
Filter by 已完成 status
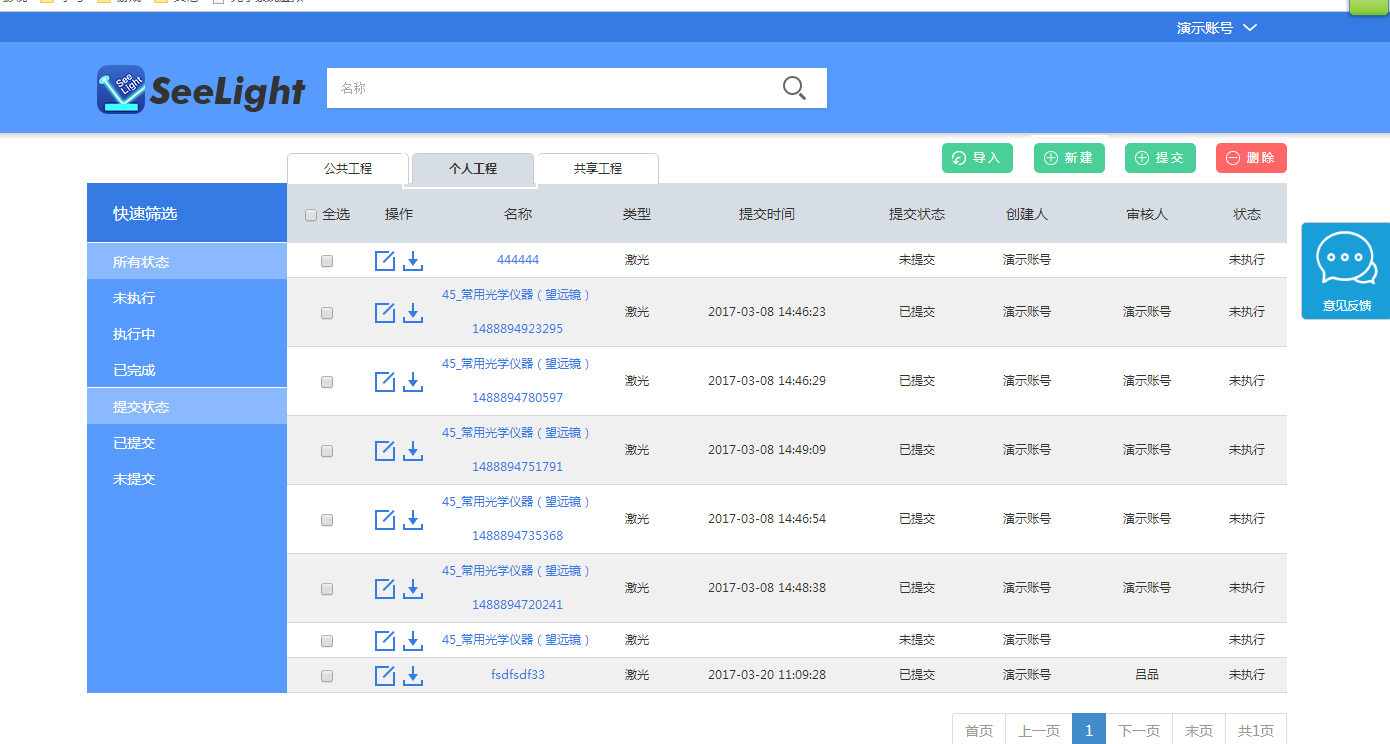tap(134, 371)
